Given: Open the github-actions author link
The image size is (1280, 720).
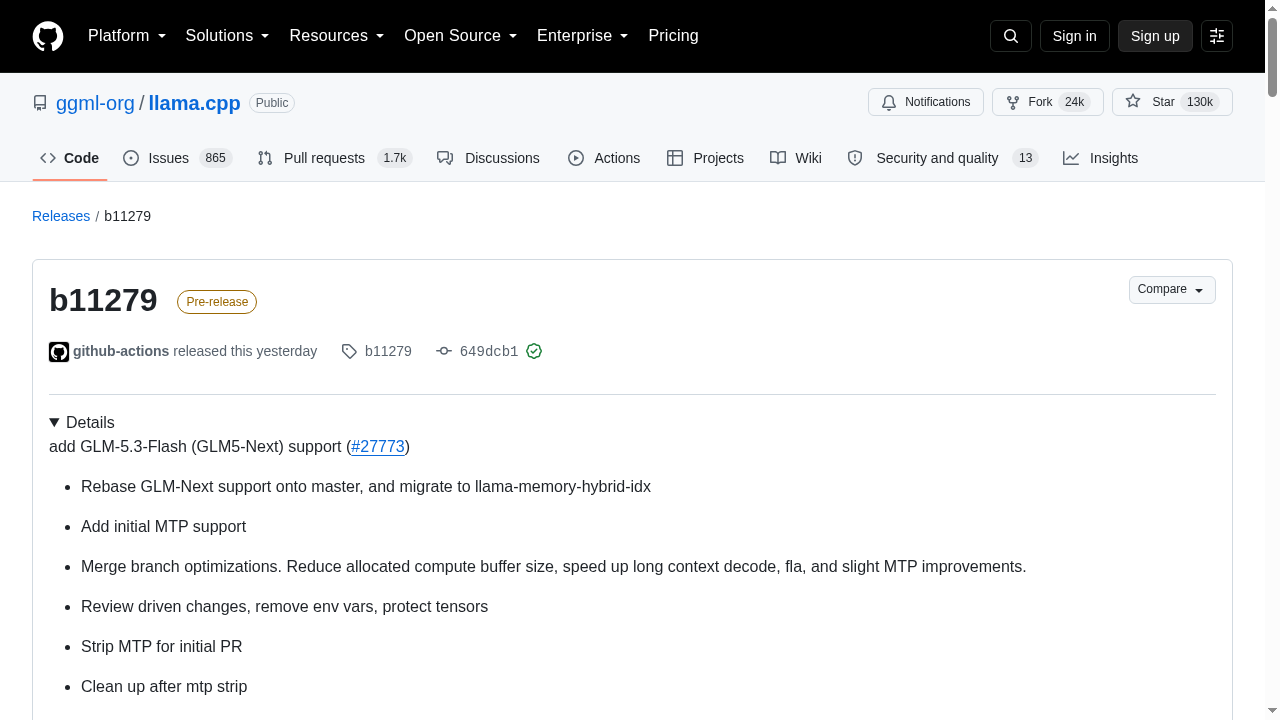Looking at the screenshot, I should [121, 351].
